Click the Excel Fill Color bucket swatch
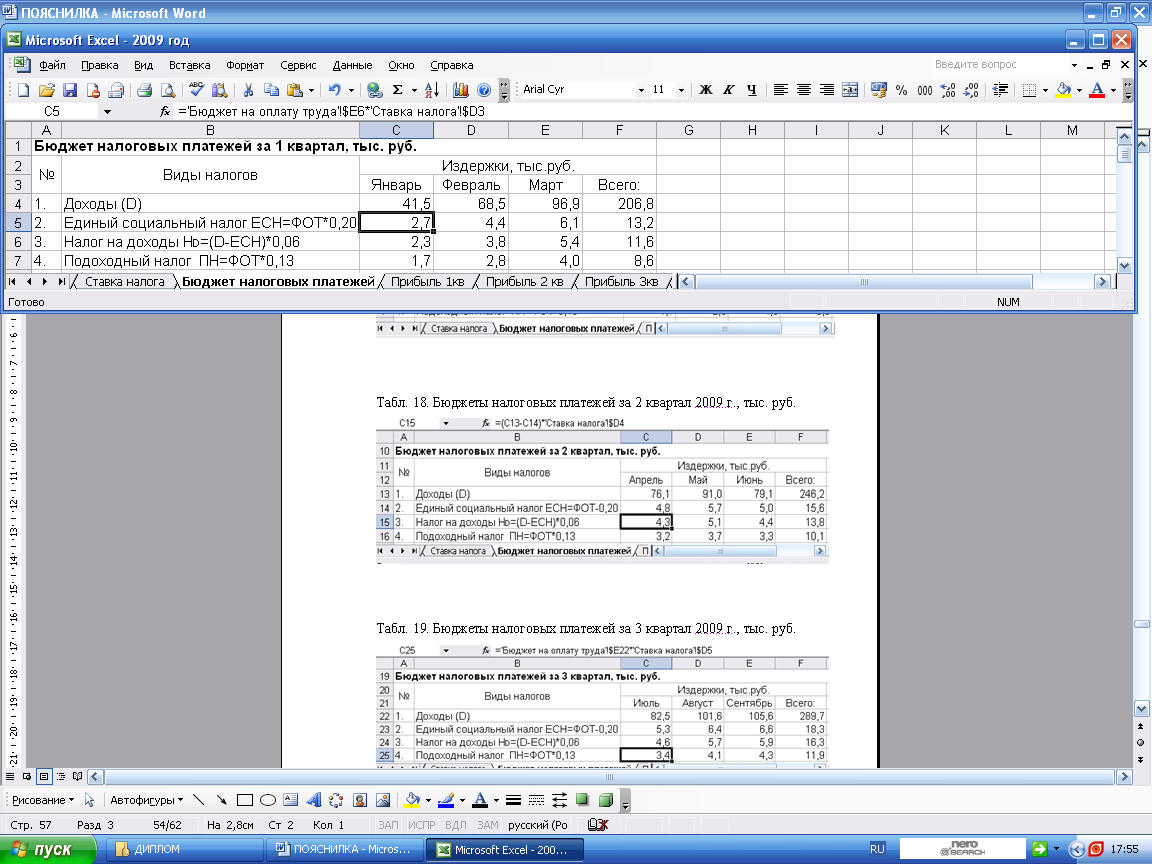 (1062, 90)
